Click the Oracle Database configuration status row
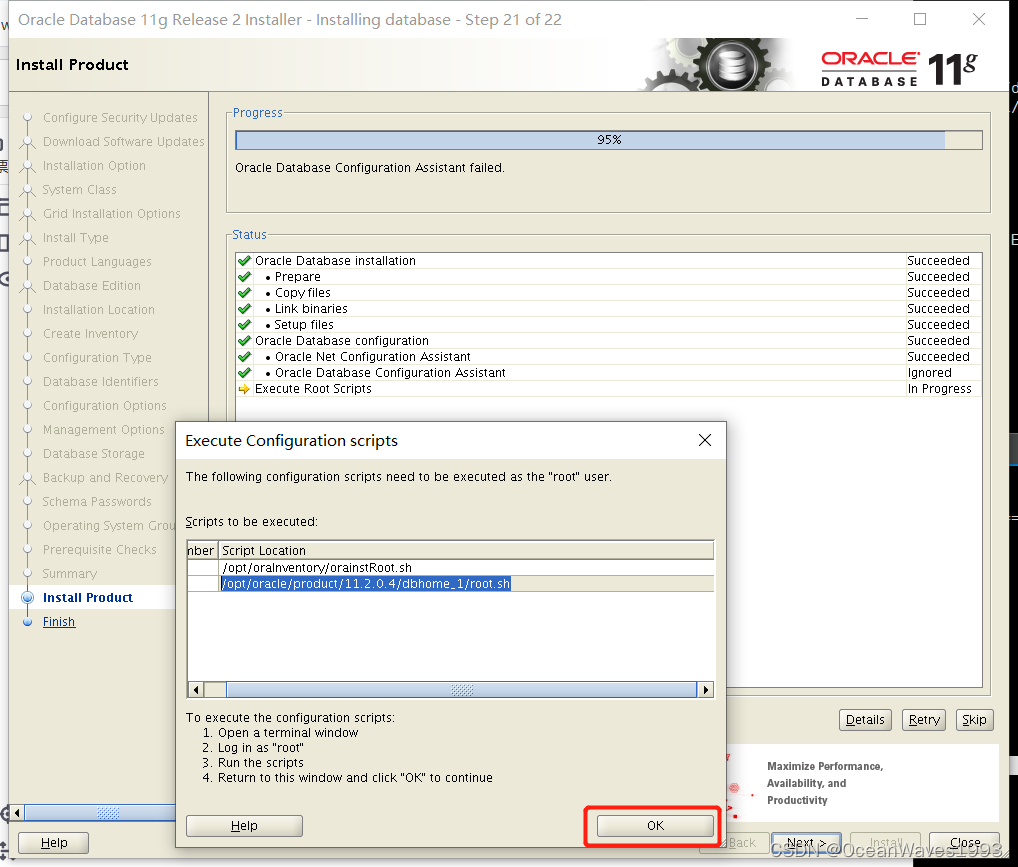This screenshot has width=1018, height=867. tap(608, 340)
